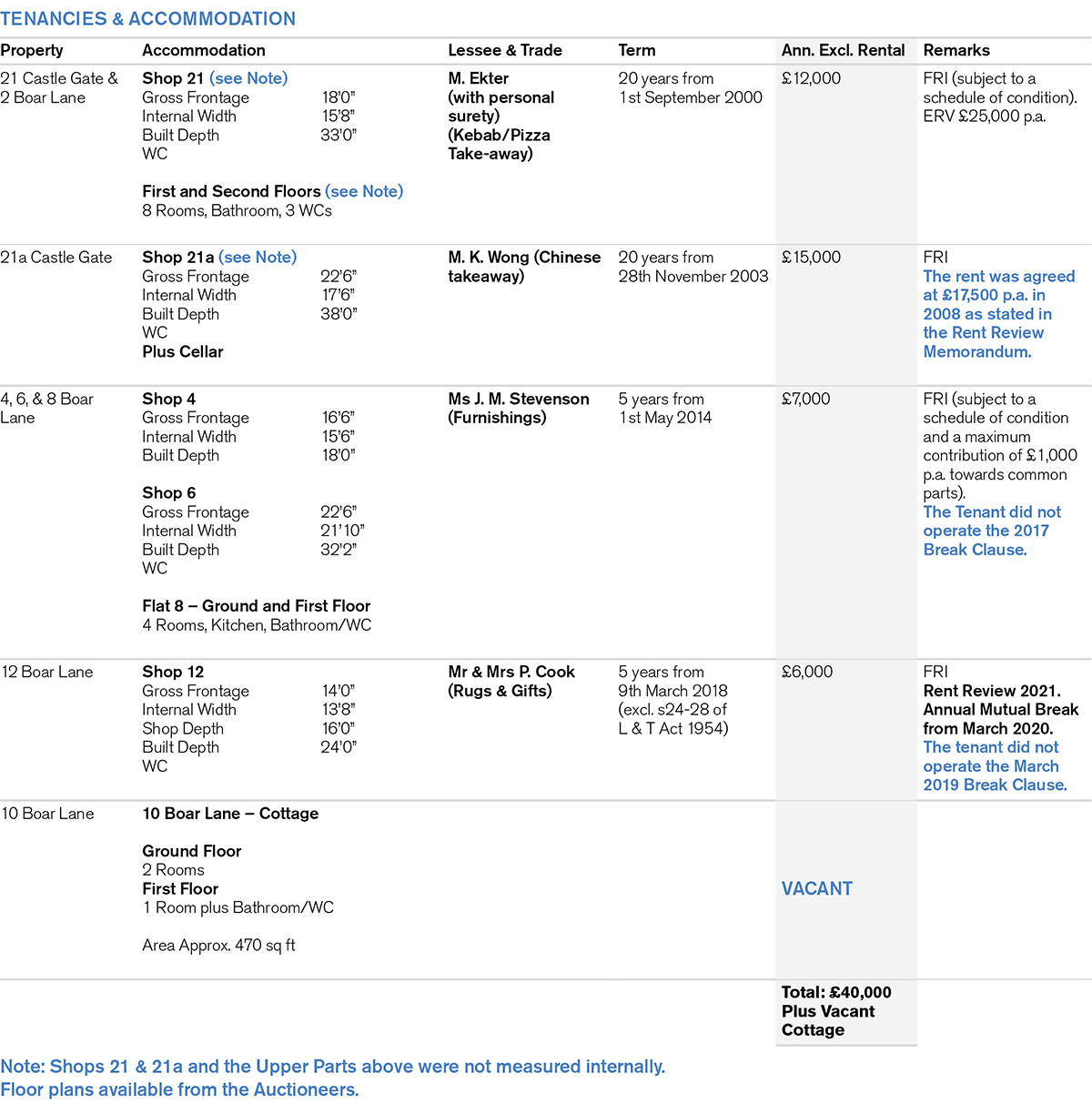Click "(see Note)" next to First and Second Floors

(x=363, y=191)
